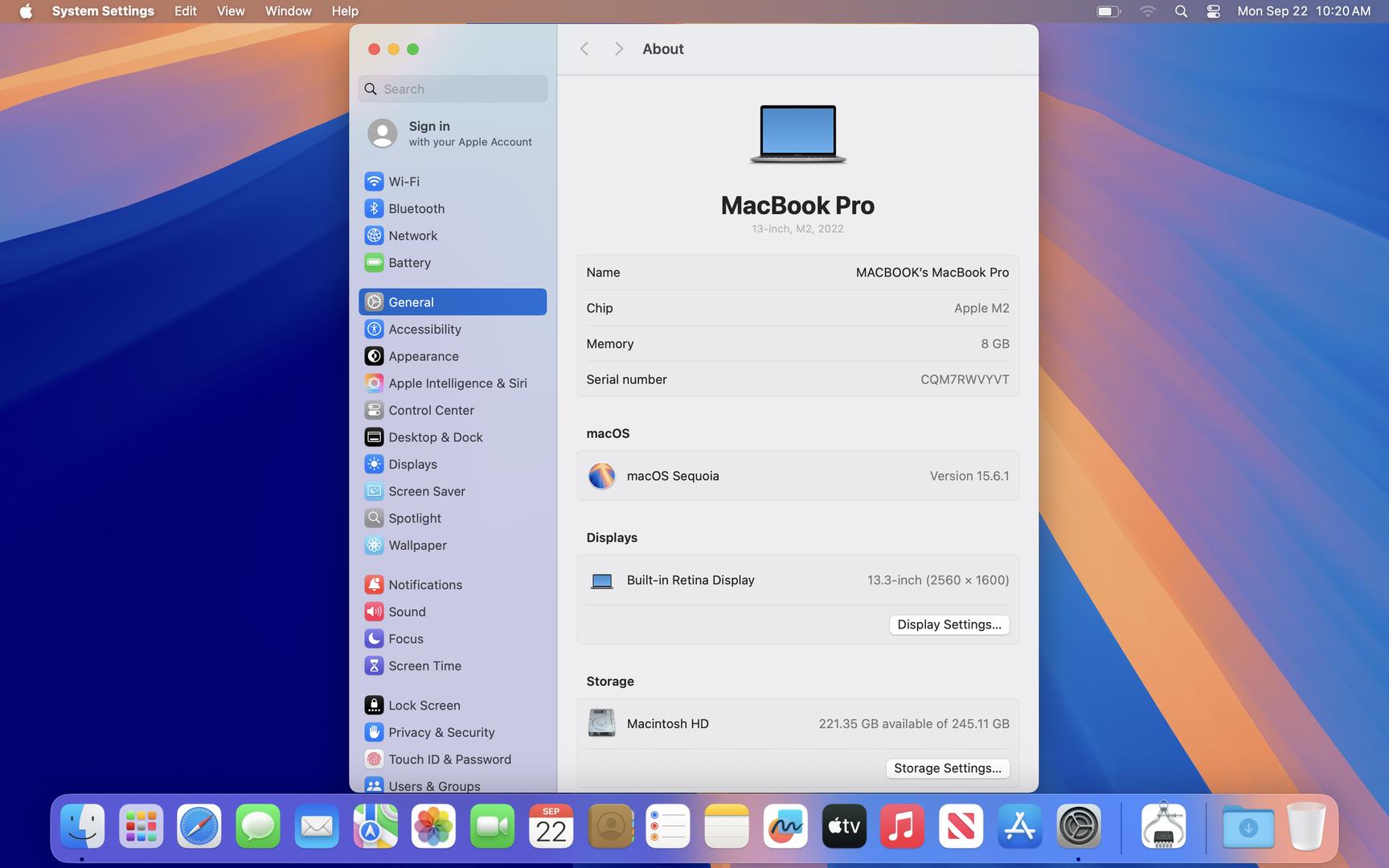Open the Help menu
Viewport: 1389px width, 868px height.
tap(345, 11)
